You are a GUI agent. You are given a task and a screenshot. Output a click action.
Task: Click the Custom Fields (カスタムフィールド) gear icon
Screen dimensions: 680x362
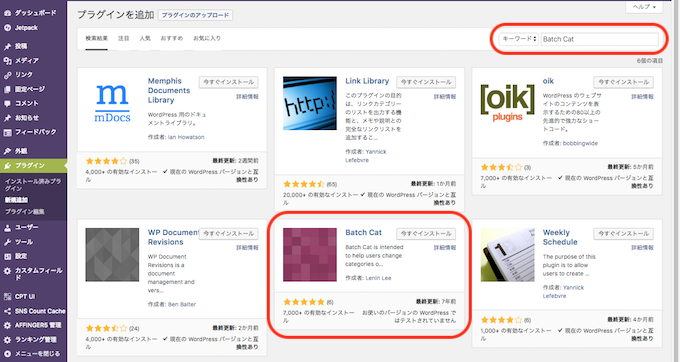(x=7, y=271)
